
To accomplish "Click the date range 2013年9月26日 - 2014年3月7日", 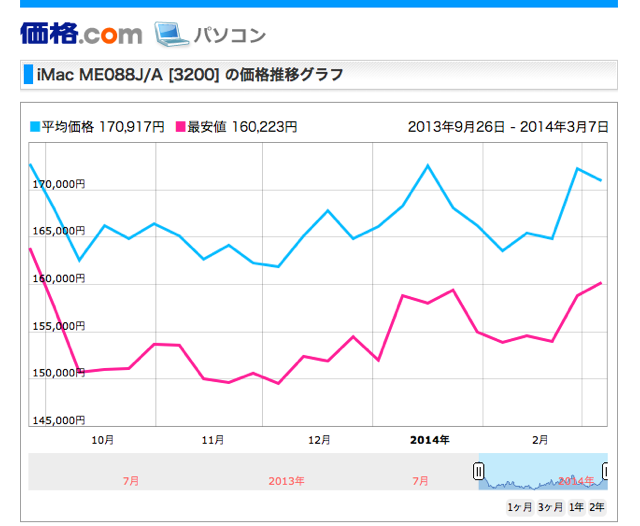I will pos(508,127).
